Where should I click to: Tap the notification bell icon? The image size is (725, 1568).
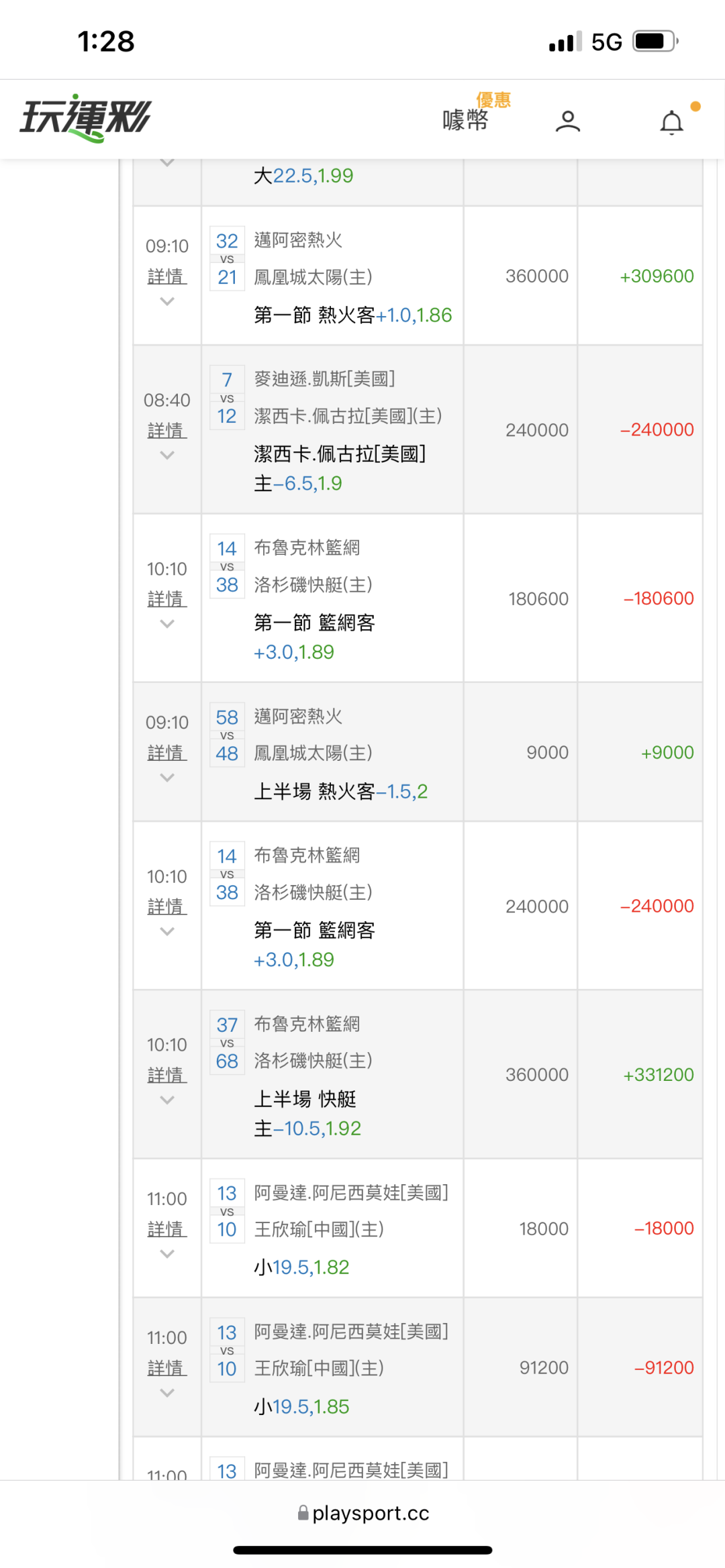pos(671,122)
